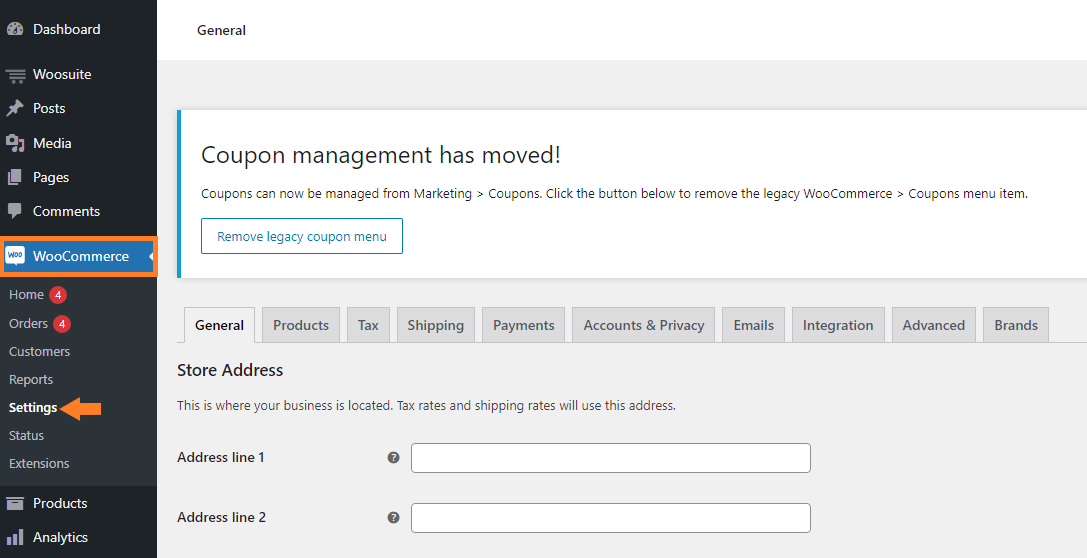Click help icon next to Address line 2
1087x558 pixels.
click(394, 518)
